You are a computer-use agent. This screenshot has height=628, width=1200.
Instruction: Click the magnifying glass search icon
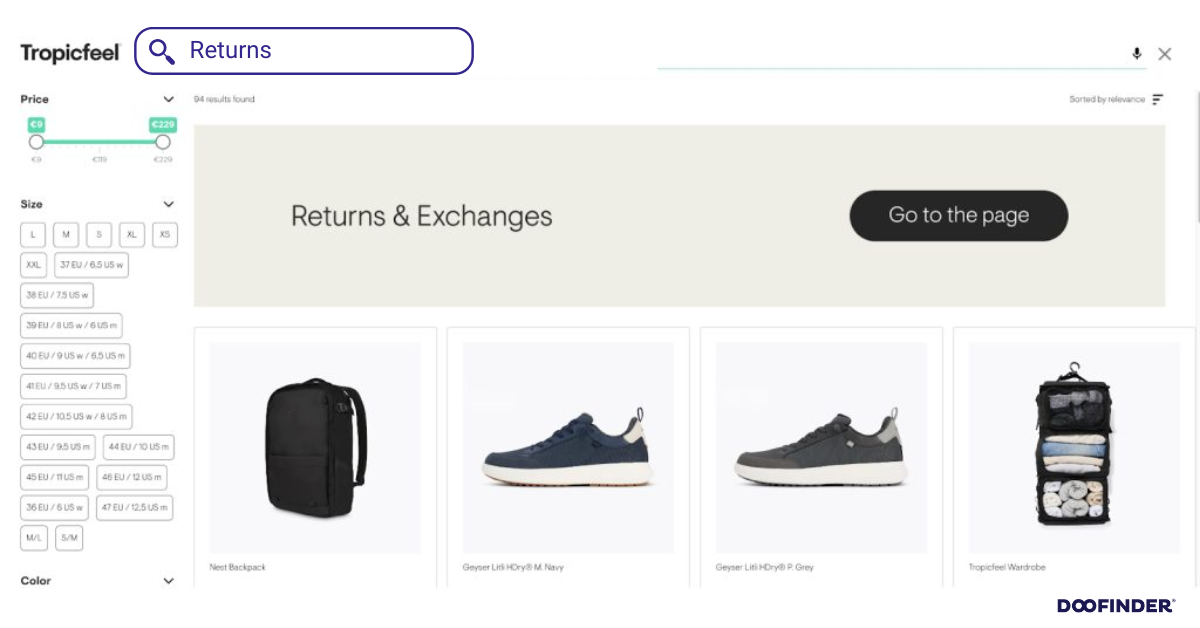click(162, 51)
